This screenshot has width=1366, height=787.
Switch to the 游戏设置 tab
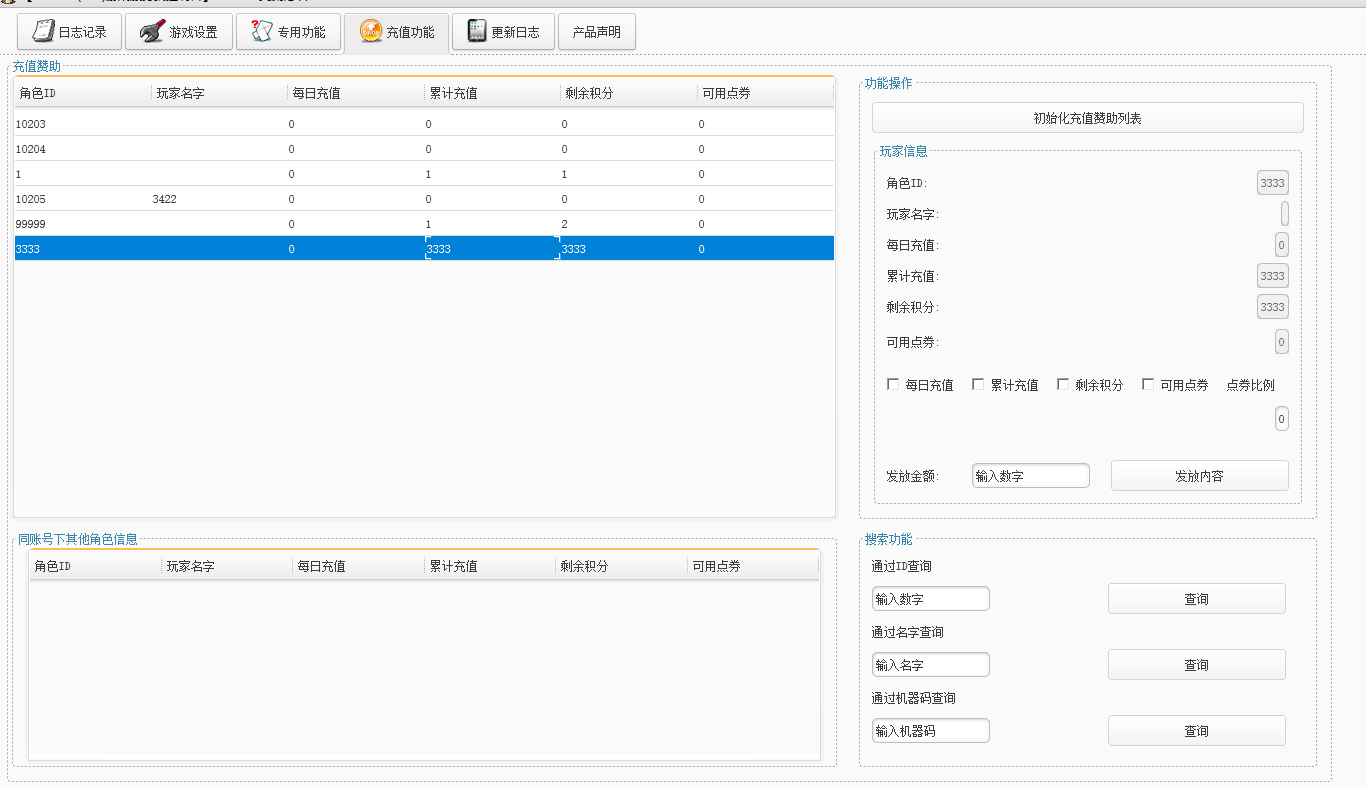179,32
